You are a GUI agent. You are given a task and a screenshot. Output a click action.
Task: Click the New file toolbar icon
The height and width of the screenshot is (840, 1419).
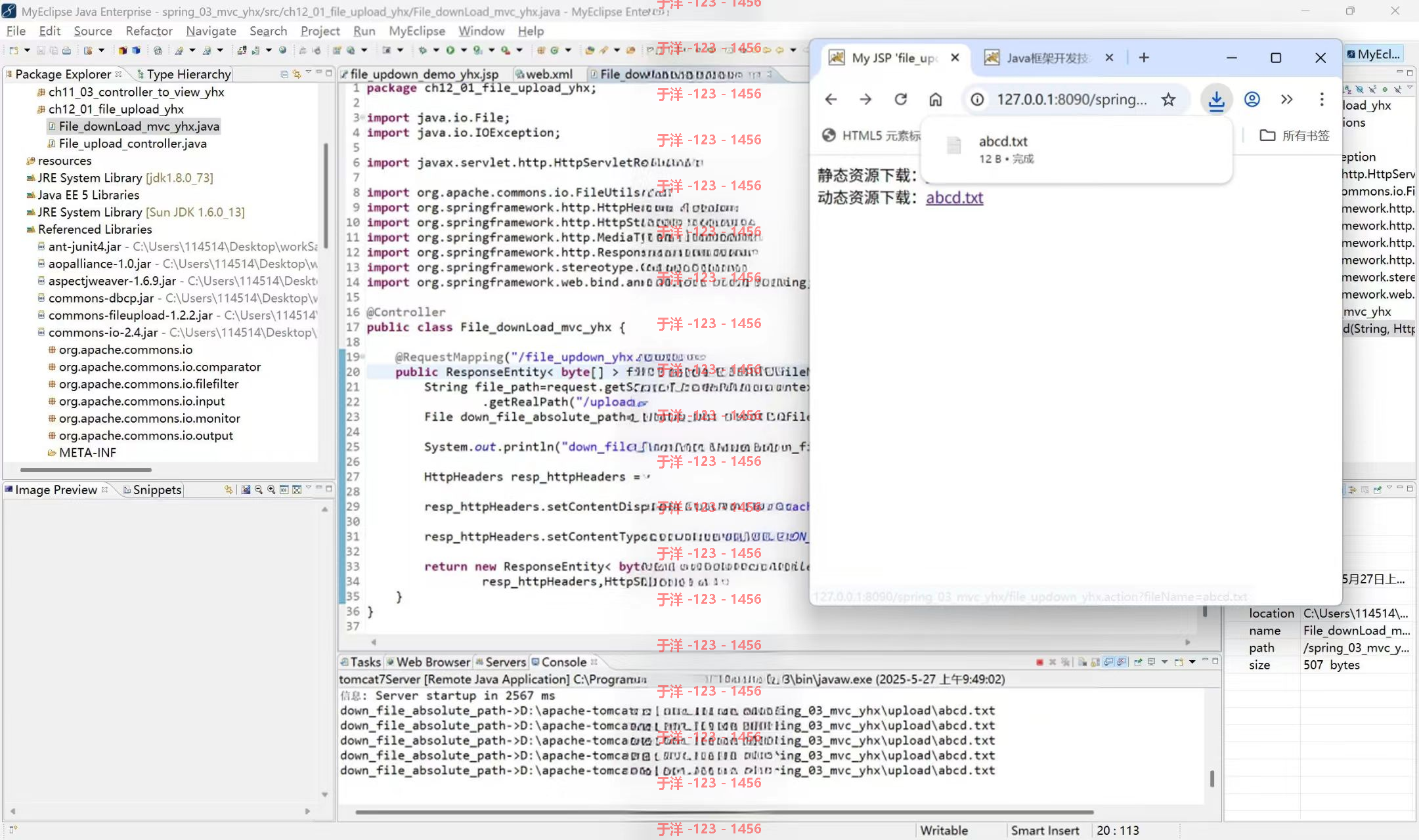tap(13, 50)
